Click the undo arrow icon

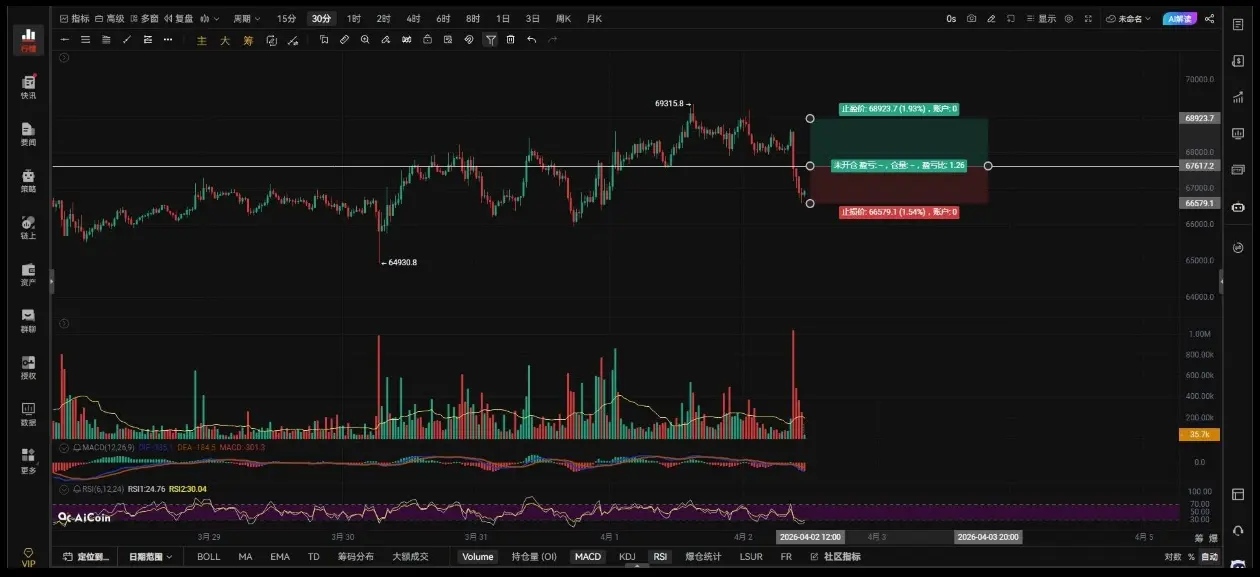[531, 39]
